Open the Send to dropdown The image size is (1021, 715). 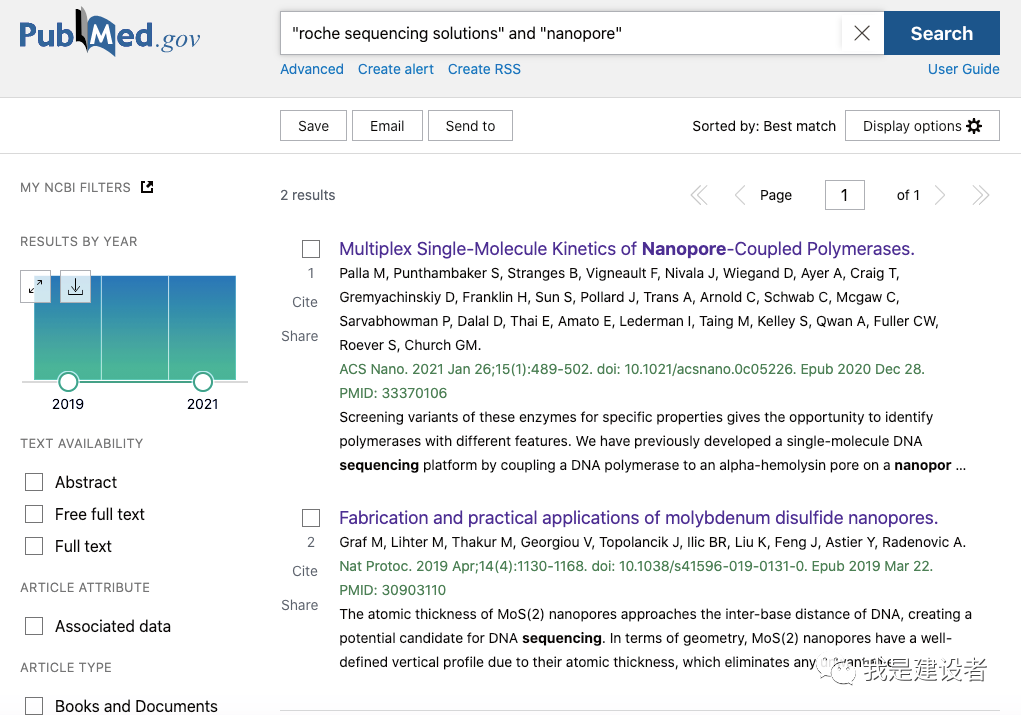[x=470, y=126]
